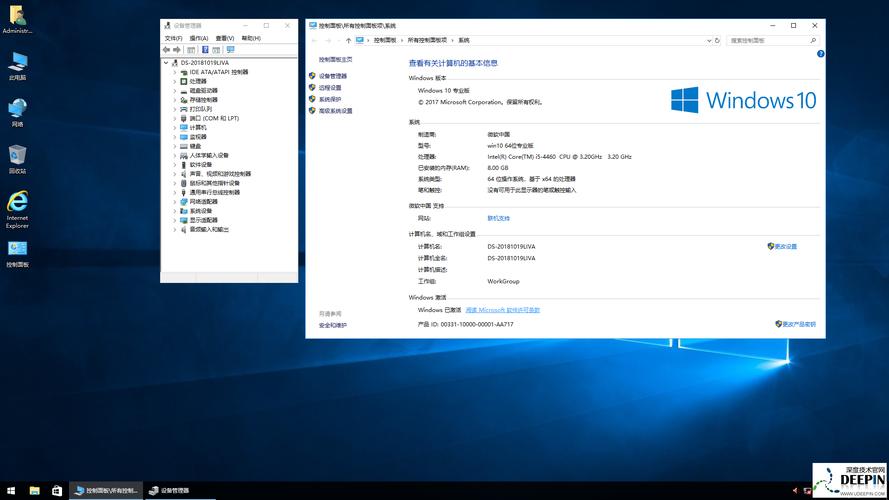Click the Forward arrow in Device Manager toolbar
Viewport: 889px width, 500px height.
177,50
